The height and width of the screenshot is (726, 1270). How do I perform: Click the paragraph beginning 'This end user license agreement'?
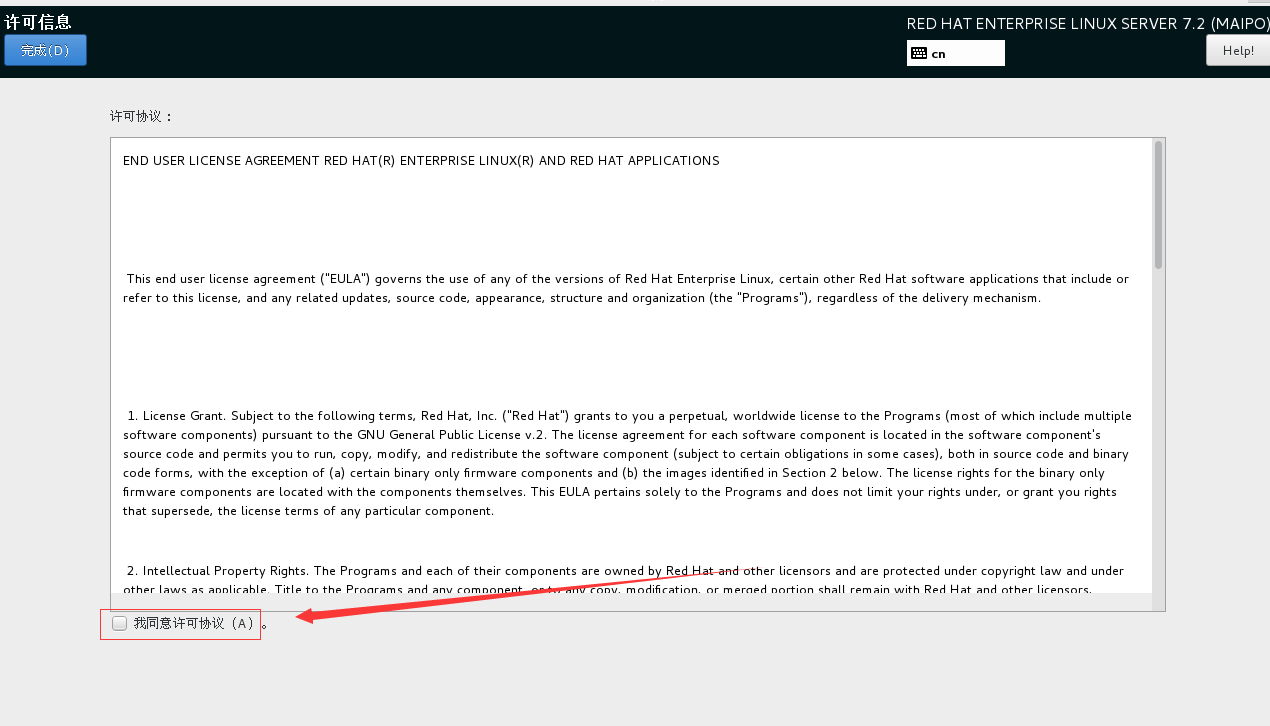[x=626, y=288]
